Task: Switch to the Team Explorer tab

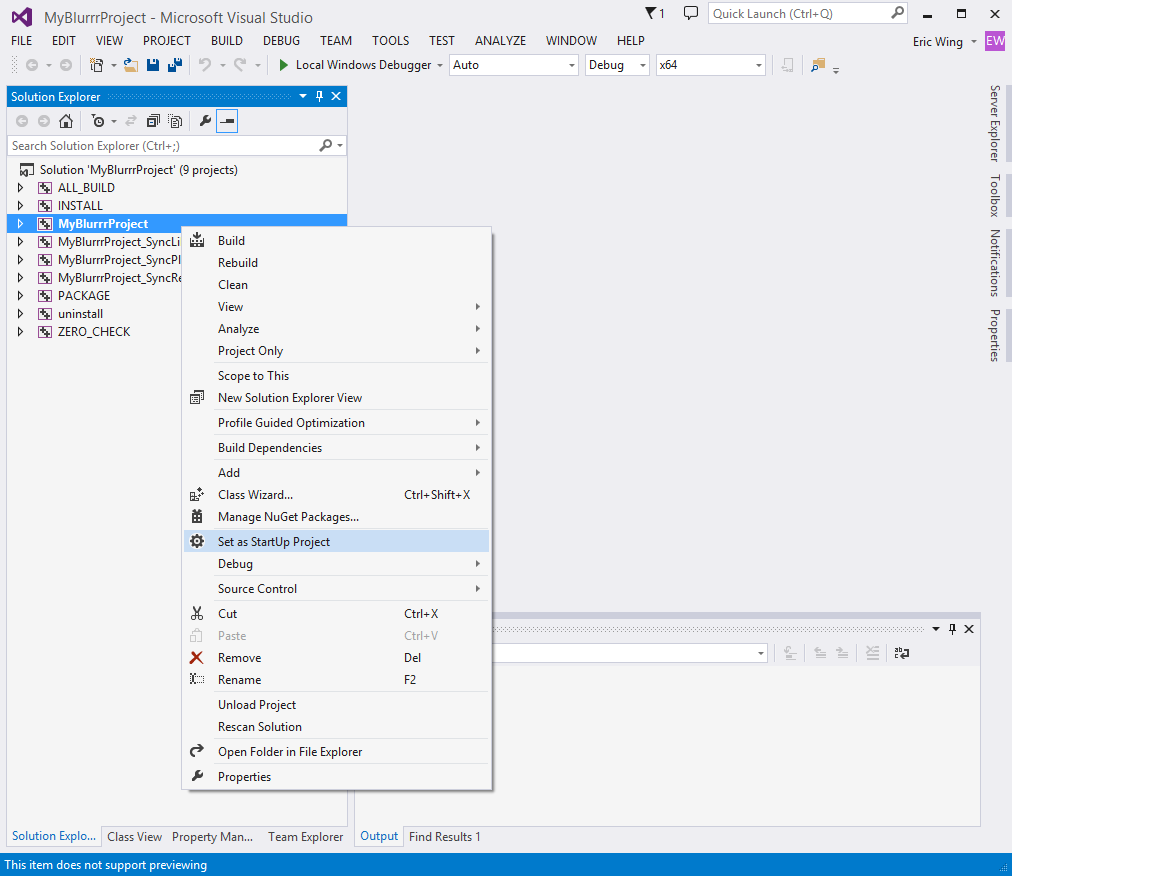Action: (x=305, y=837)
